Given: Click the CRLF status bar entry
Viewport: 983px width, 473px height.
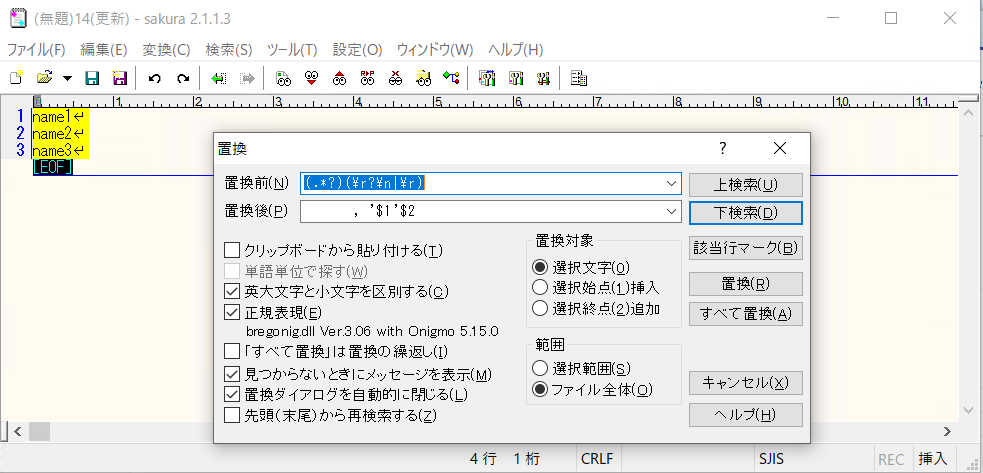Looking at the screenshot, I should pyautogui.click(x=597, y=459).
